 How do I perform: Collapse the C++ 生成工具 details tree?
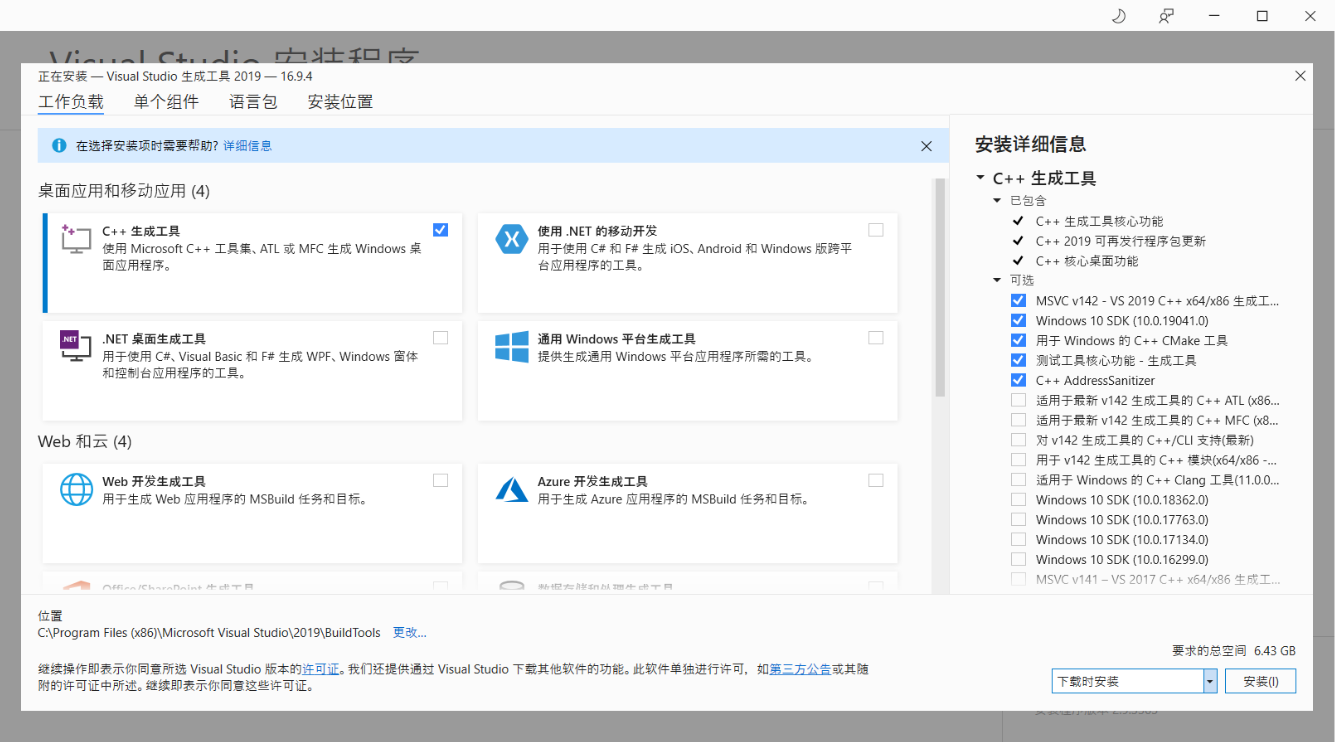tap(980, 178)
